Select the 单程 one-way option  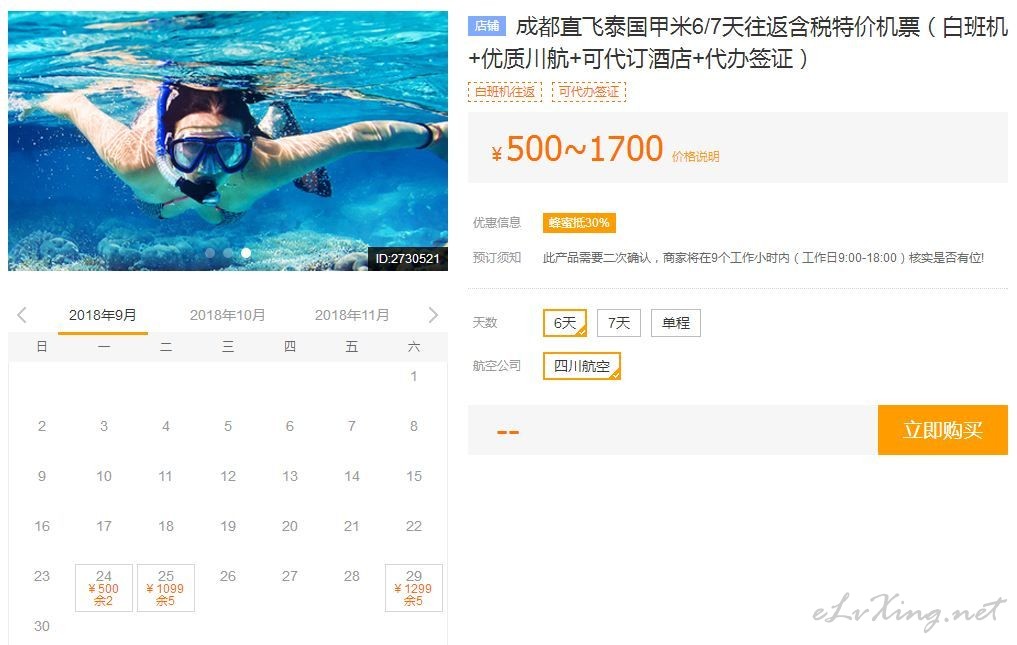click(x=676, y=322)
